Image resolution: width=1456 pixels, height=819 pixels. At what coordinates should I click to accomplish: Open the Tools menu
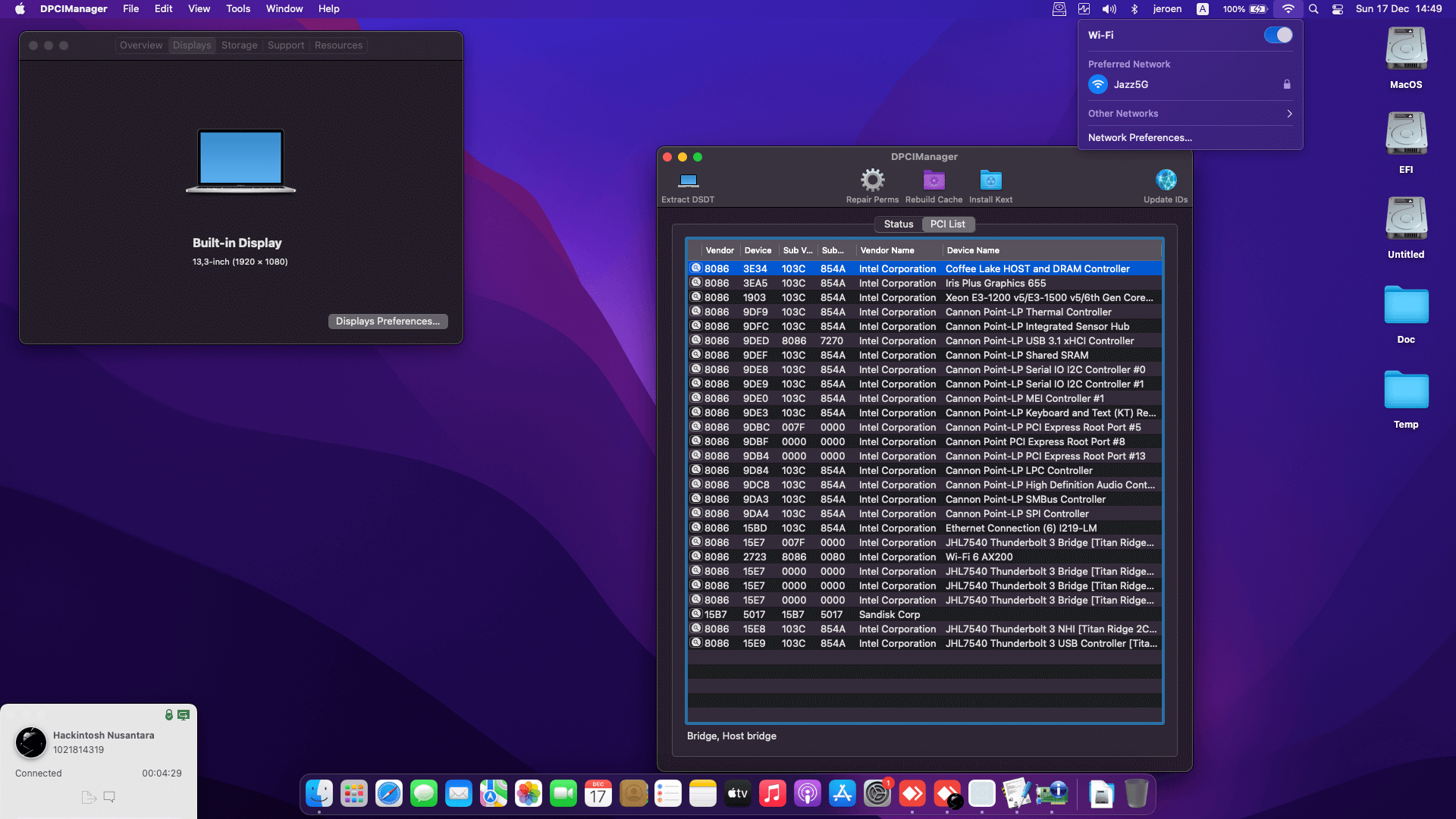pyautogui.click(x=238, y=8)
